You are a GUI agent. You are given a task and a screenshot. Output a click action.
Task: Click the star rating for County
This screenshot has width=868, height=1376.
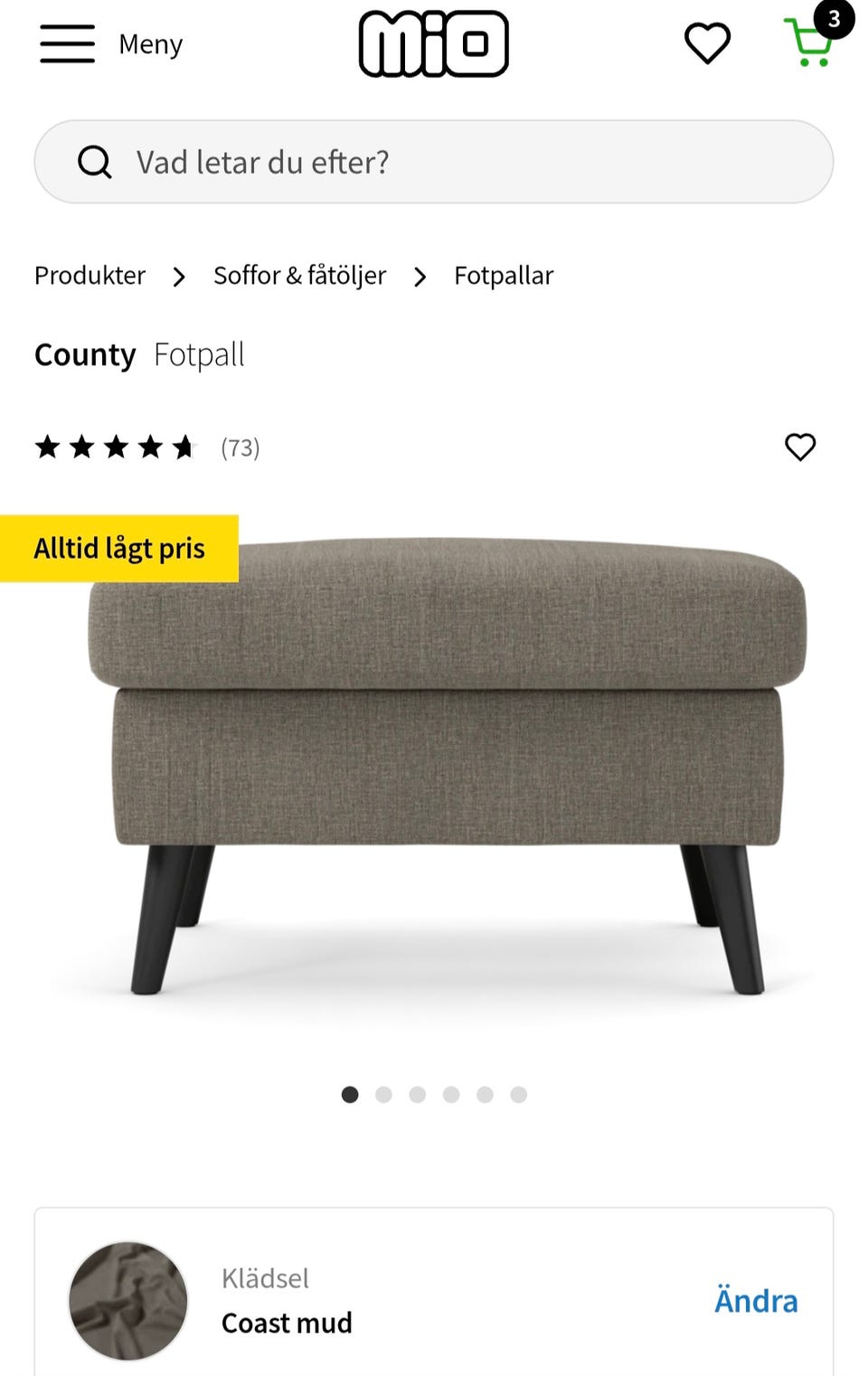(x=115, y=447)
